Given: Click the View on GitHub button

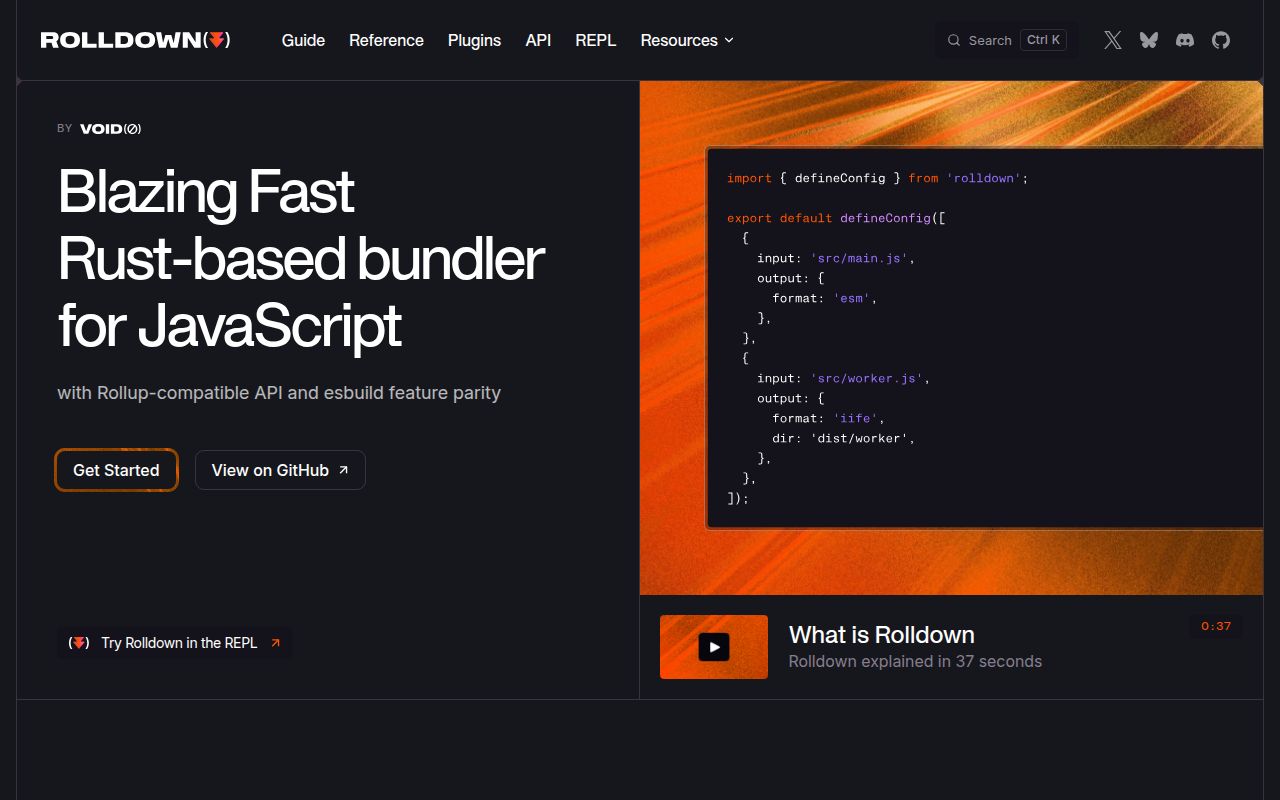Looking at the screenshot, I should pos(280,470).
